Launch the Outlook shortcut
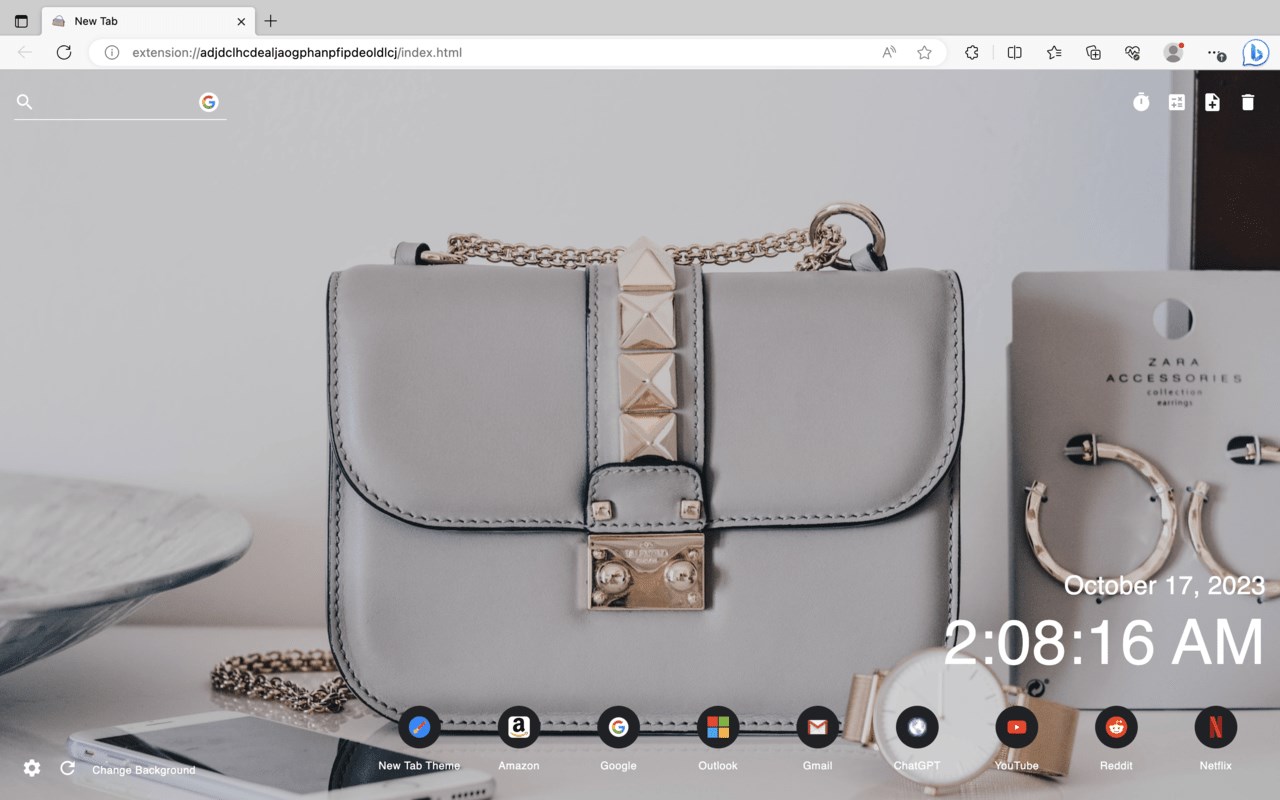The width and height of the screenshot is (1280, 800). pos(718,727)
